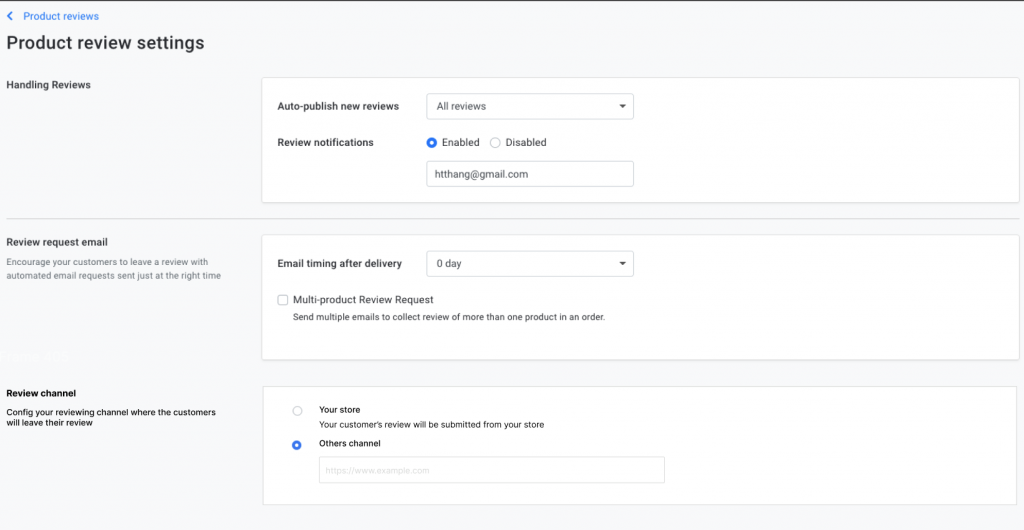Choose the Your store review channel
This screenshot has height=530, width=1024.
[297, 411]
